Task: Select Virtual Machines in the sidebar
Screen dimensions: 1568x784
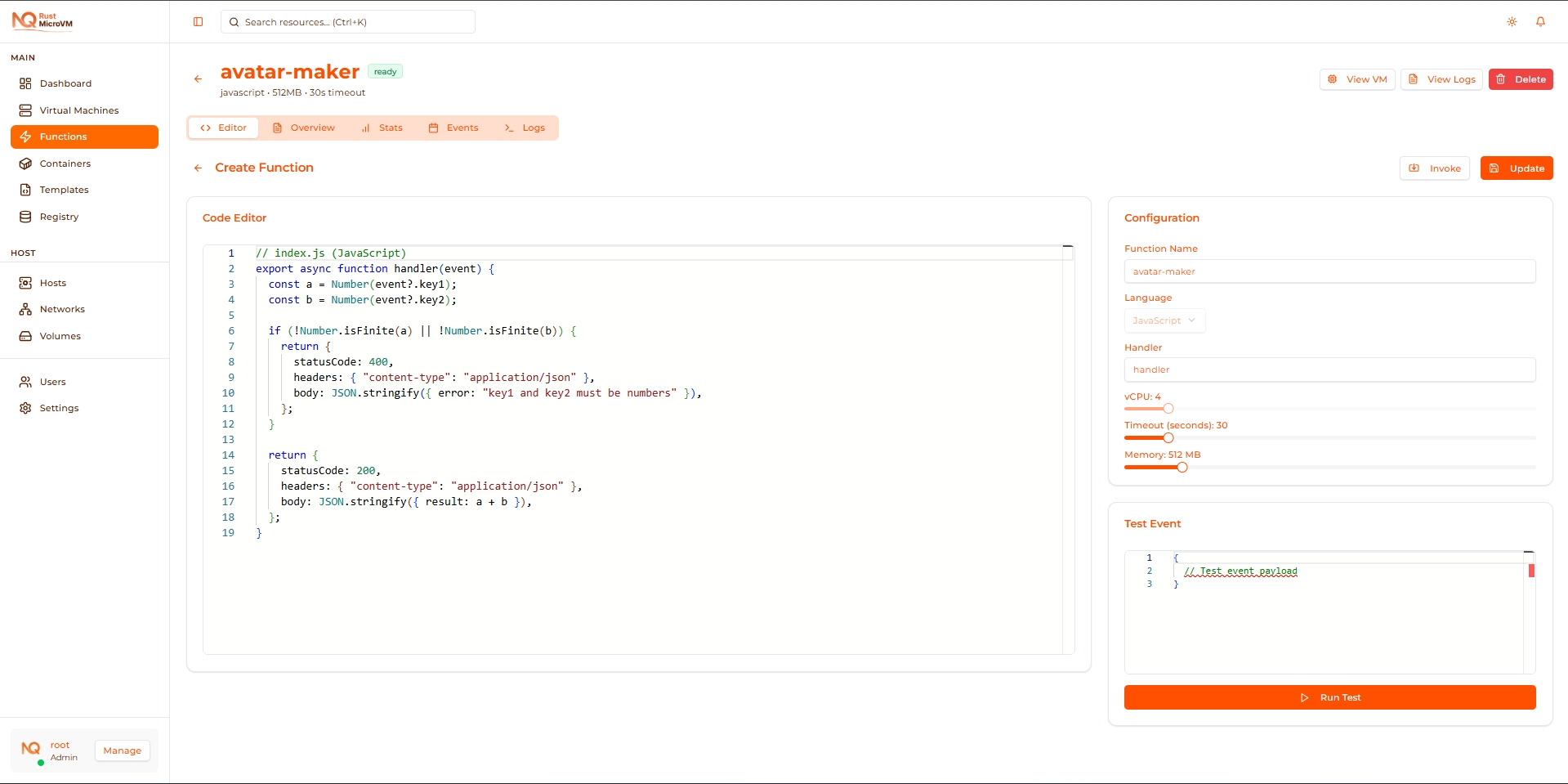Action: coord(78,110)
